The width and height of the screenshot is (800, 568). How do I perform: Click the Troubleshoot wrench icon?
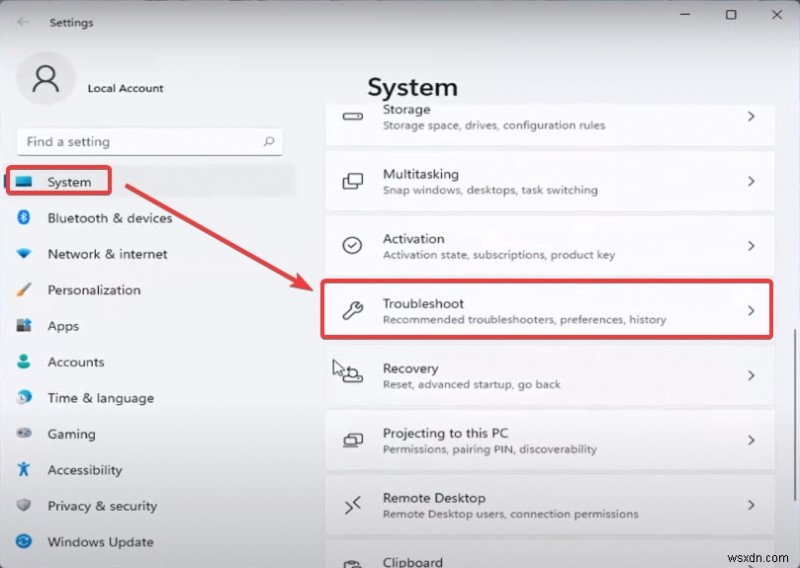pyautogui.click(x=352, y=310)
